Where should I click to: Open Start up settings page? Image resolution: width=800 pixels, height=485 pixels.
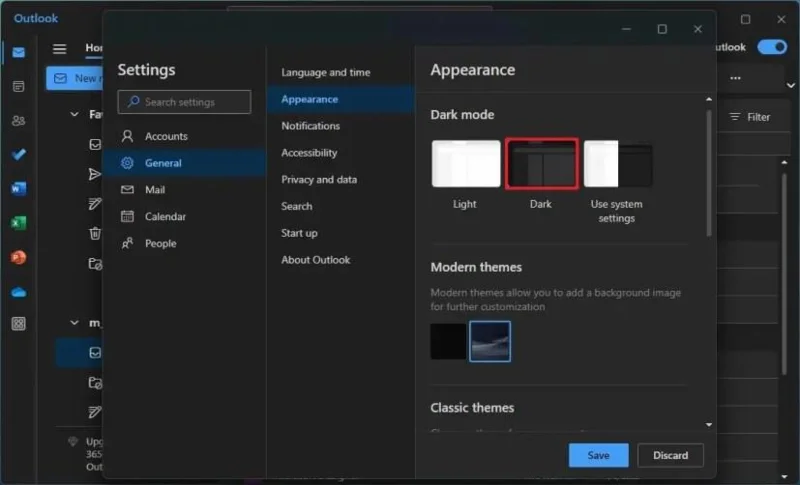tap(341, 233)
